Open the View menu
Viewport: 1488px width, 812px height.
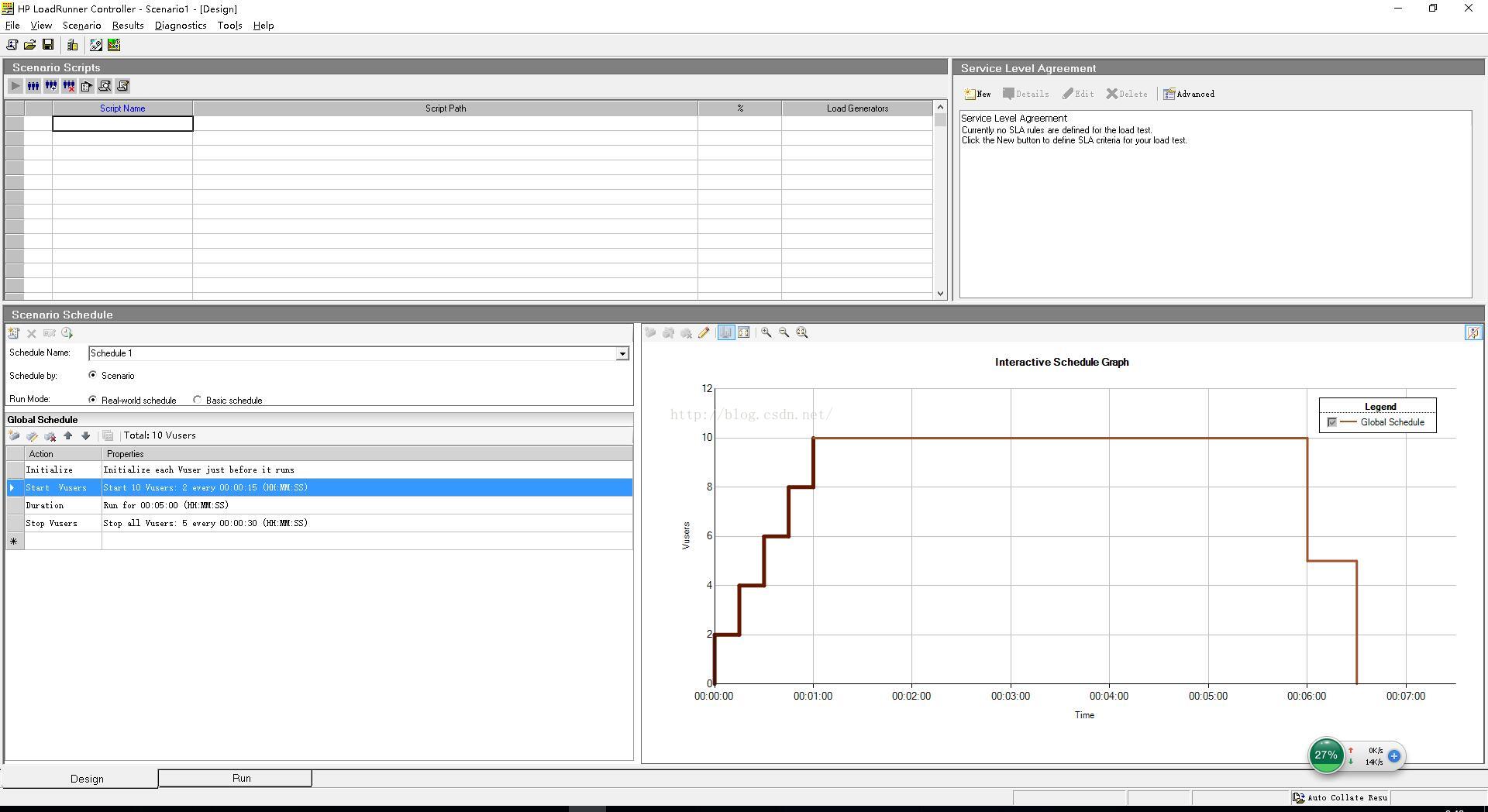click(x=41, y=26)
